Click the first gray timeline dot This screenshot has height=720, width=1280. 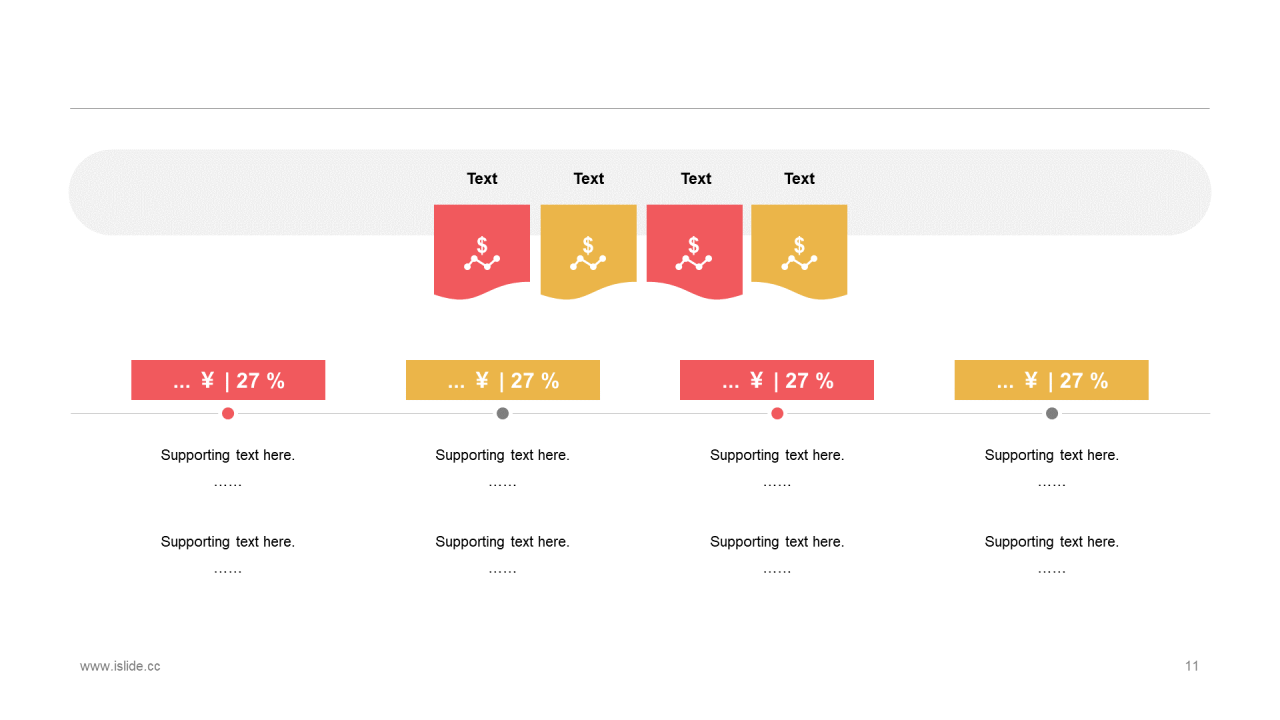click(503, 413)
